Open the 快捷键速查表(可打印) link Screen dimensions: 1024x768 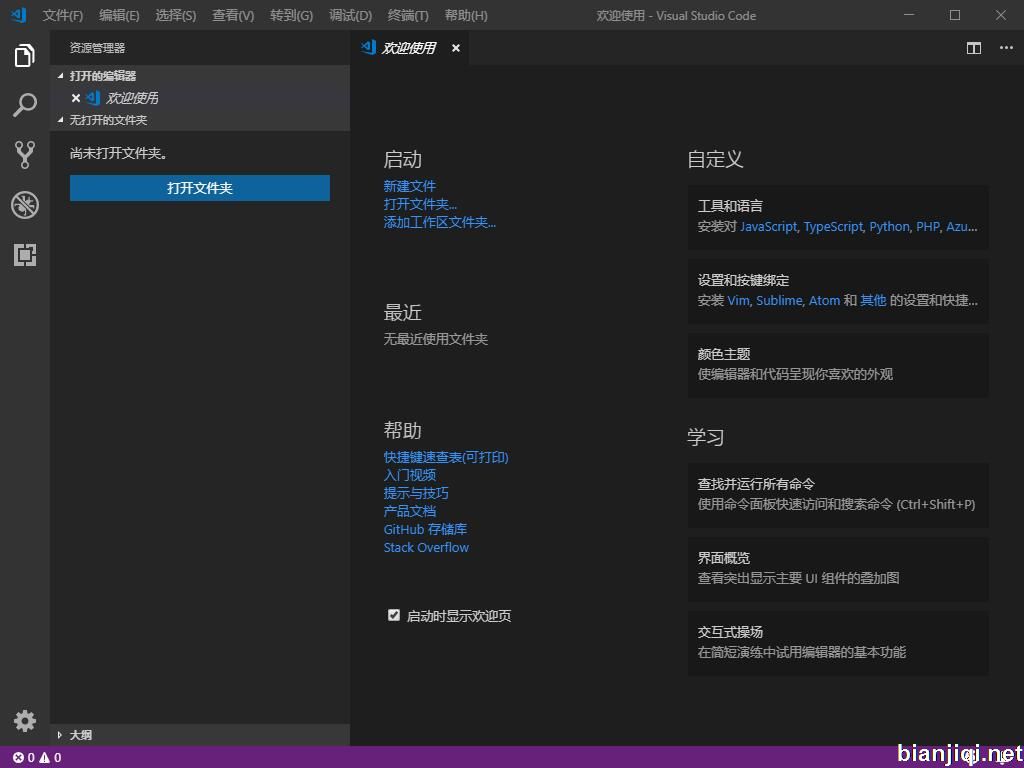pyautogui.click(x=446, y=457)
